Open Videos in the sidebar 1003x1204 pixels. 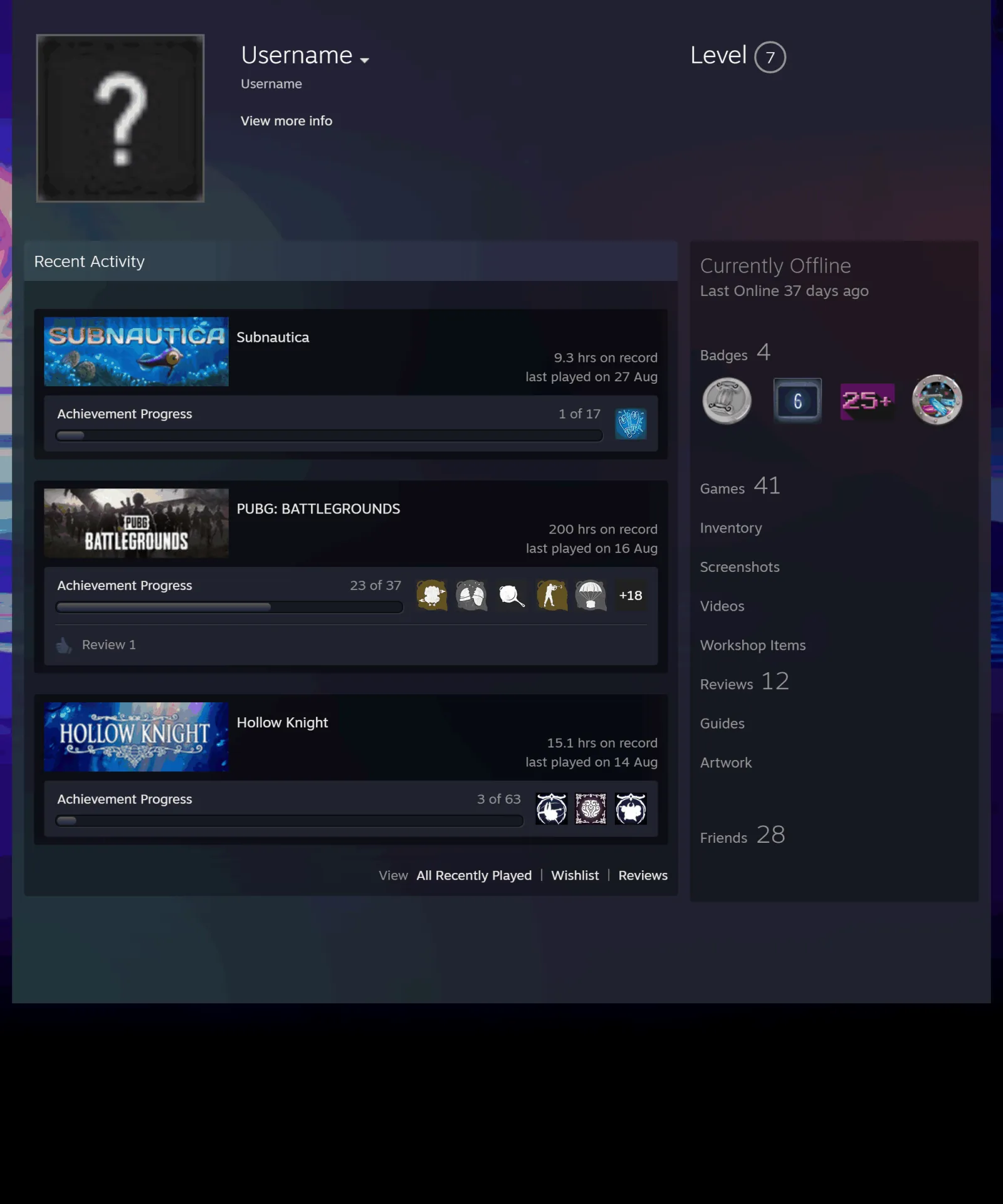click(722, 606)
